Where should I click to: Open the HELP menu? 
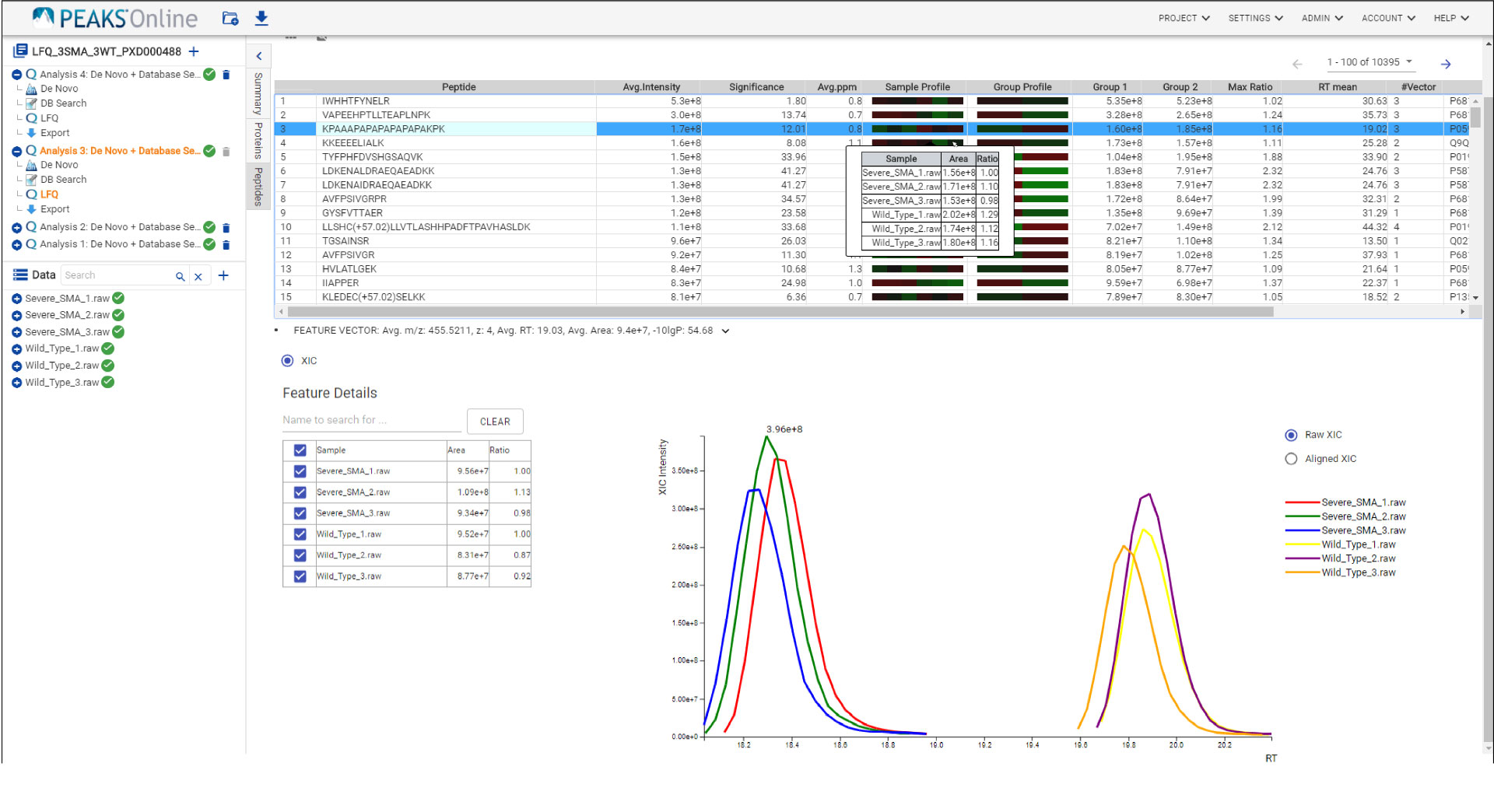coord(1451,18)
